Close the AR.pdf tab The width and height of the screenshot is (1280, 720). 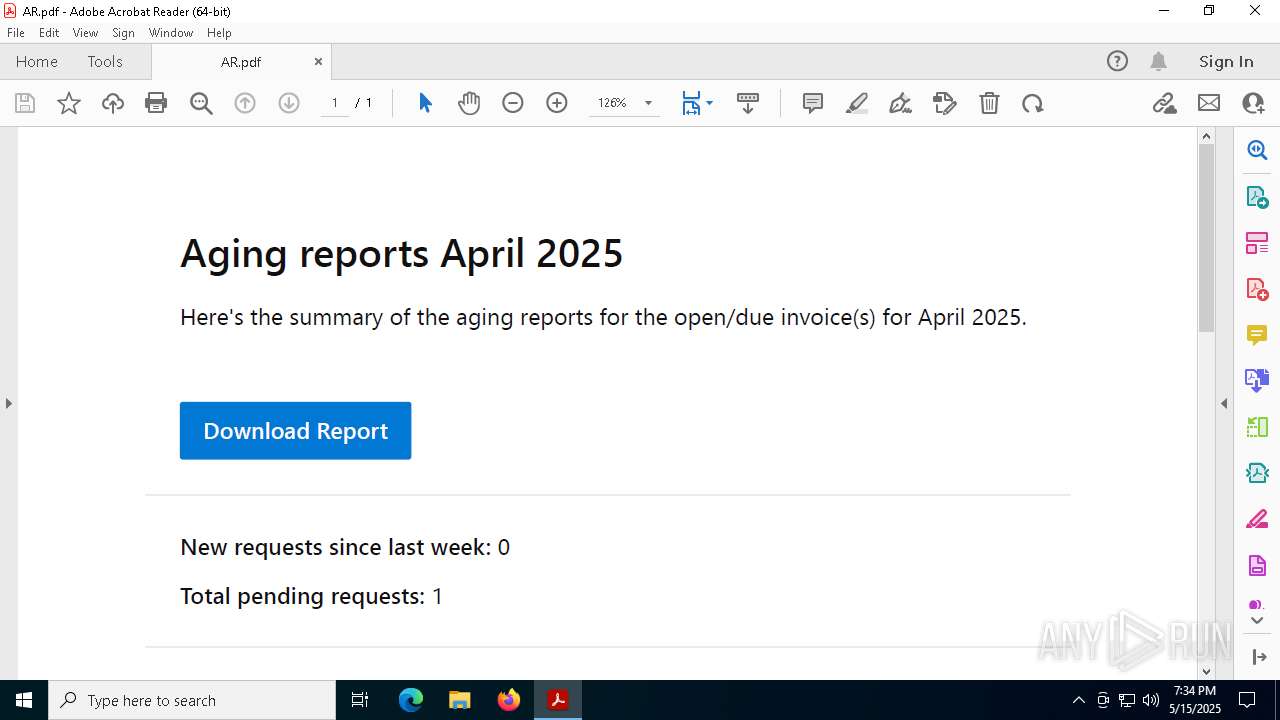pos(318,61)
